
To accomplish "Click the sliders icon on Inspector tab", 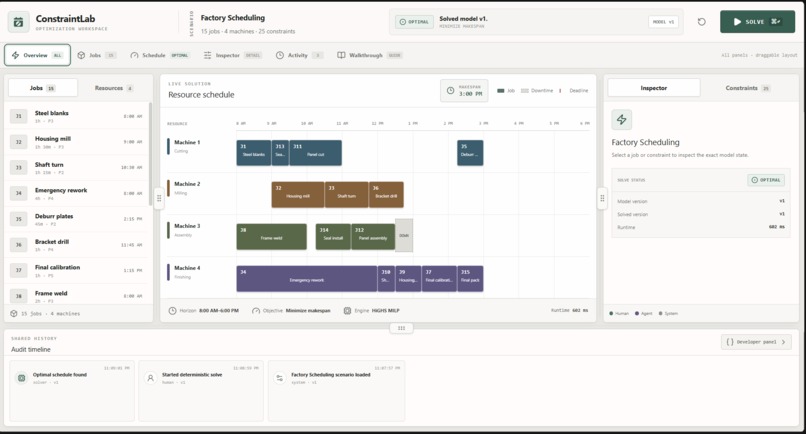I will coord(207,55).
